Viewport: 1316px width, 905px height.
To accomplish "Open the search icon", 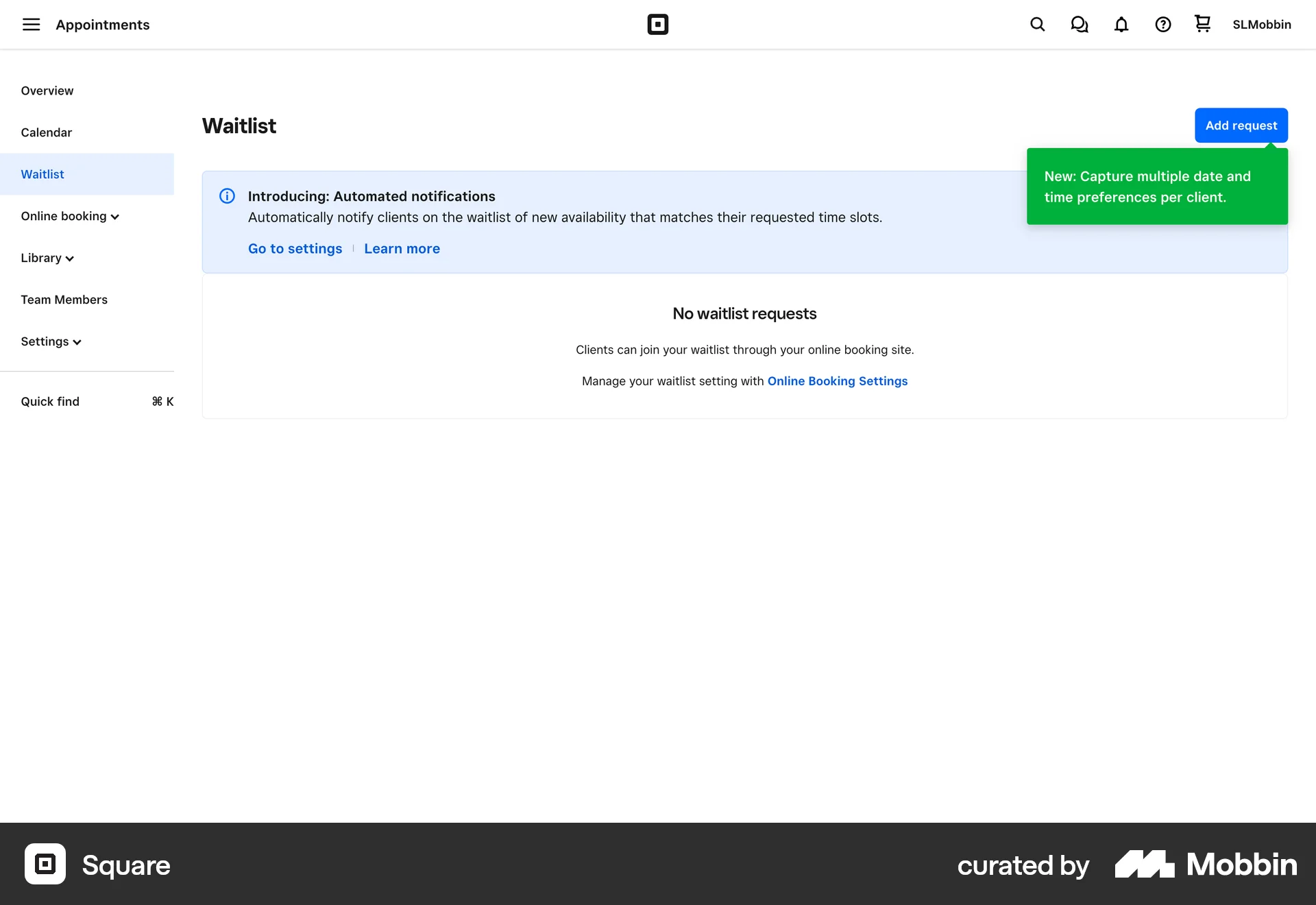I will (1037, 24).
